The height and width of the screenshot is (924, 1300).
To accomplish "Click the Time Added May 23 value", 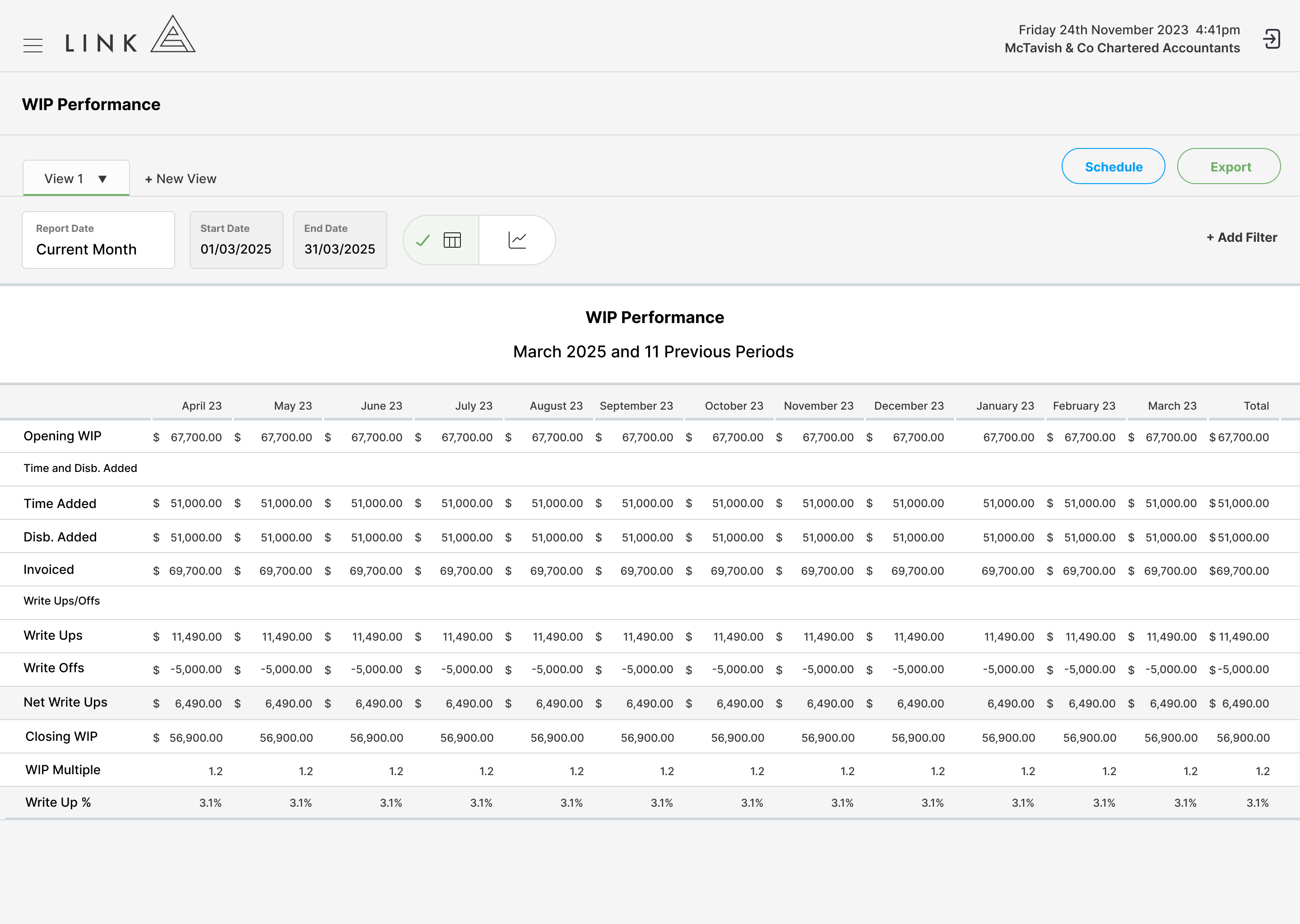I will click(286, 504).
